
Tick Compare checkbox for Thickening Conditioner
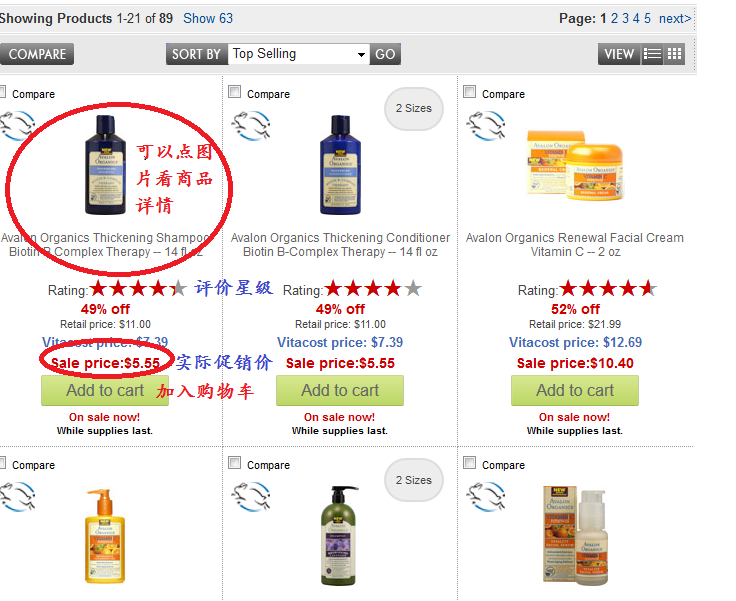click(234, 92)
